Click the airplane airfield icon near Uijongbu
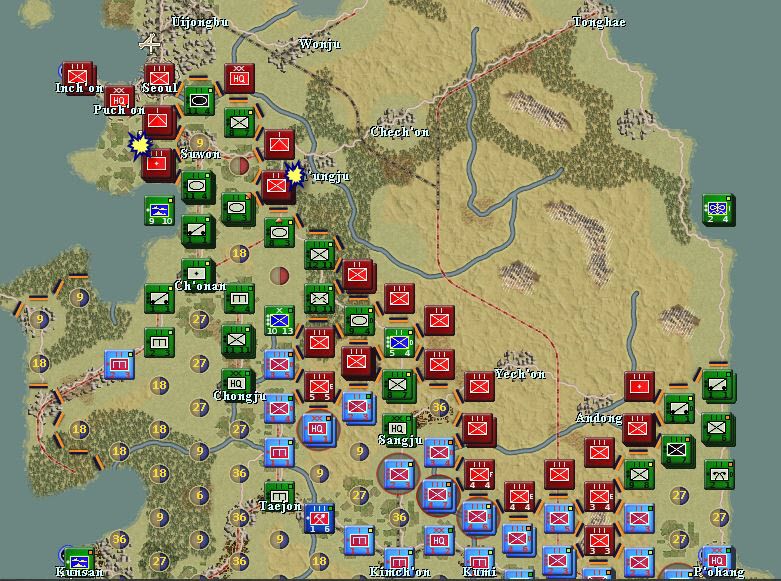The width and height of the screenshot is (781, 581). tap(149, 44)
